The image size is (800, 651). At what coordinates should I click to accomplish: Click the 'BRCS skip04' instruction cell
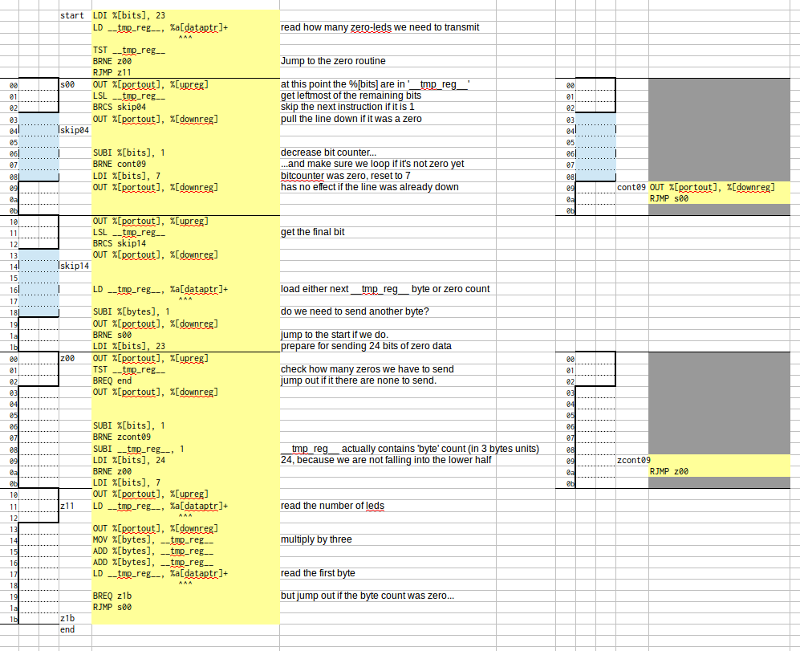[119, 107]
